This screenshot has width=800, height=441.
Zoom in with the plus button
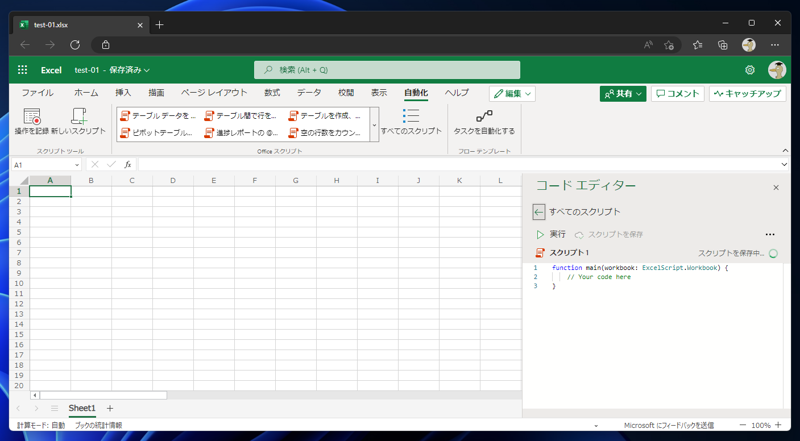pyautogui.click(x=778, y=425)
